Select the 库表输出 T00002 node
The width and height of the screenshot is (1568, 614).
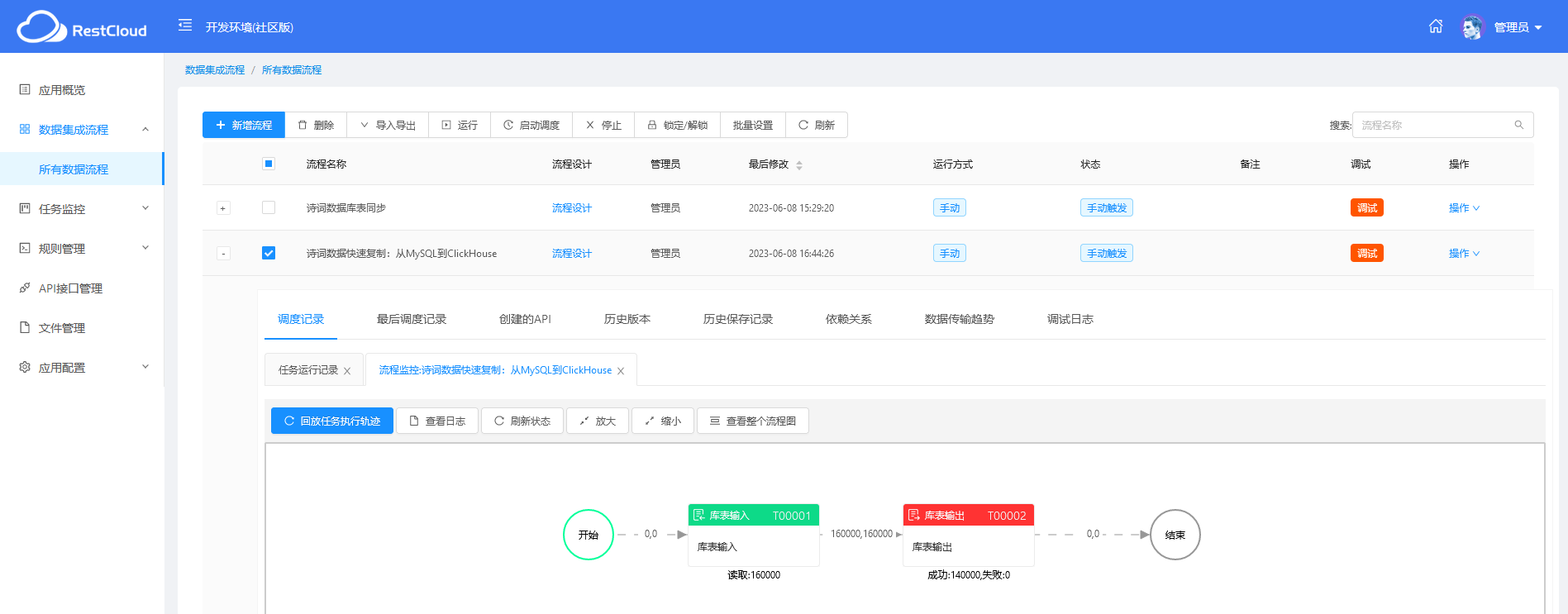(x=969, y=535)
